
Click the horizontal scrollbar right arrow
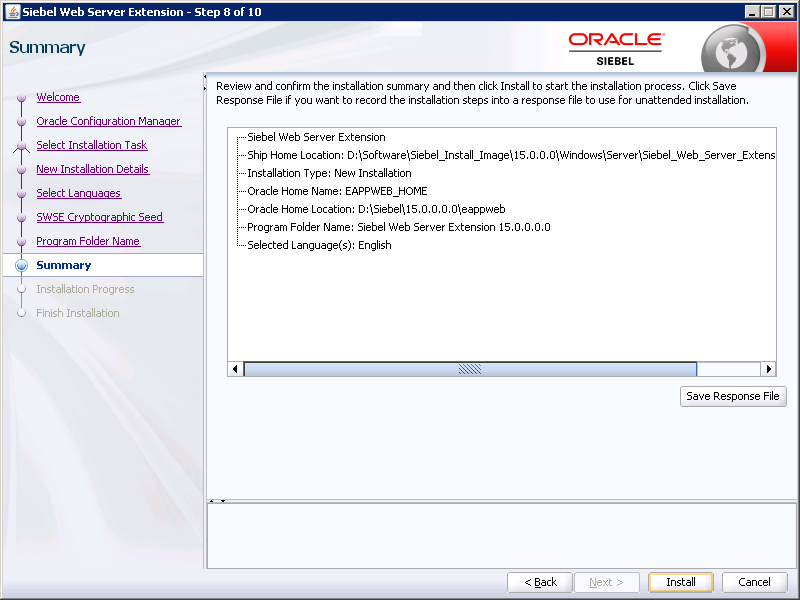pos(768,369)
